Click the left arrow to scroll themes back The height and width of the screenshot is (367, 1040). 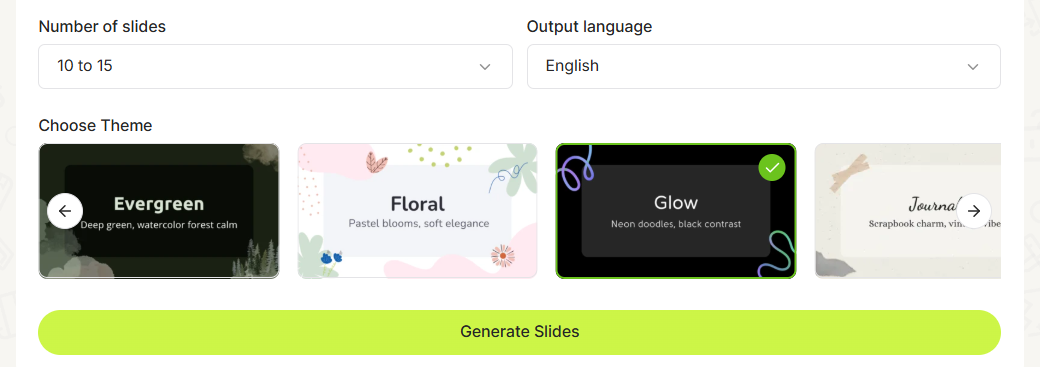(65, 211)
